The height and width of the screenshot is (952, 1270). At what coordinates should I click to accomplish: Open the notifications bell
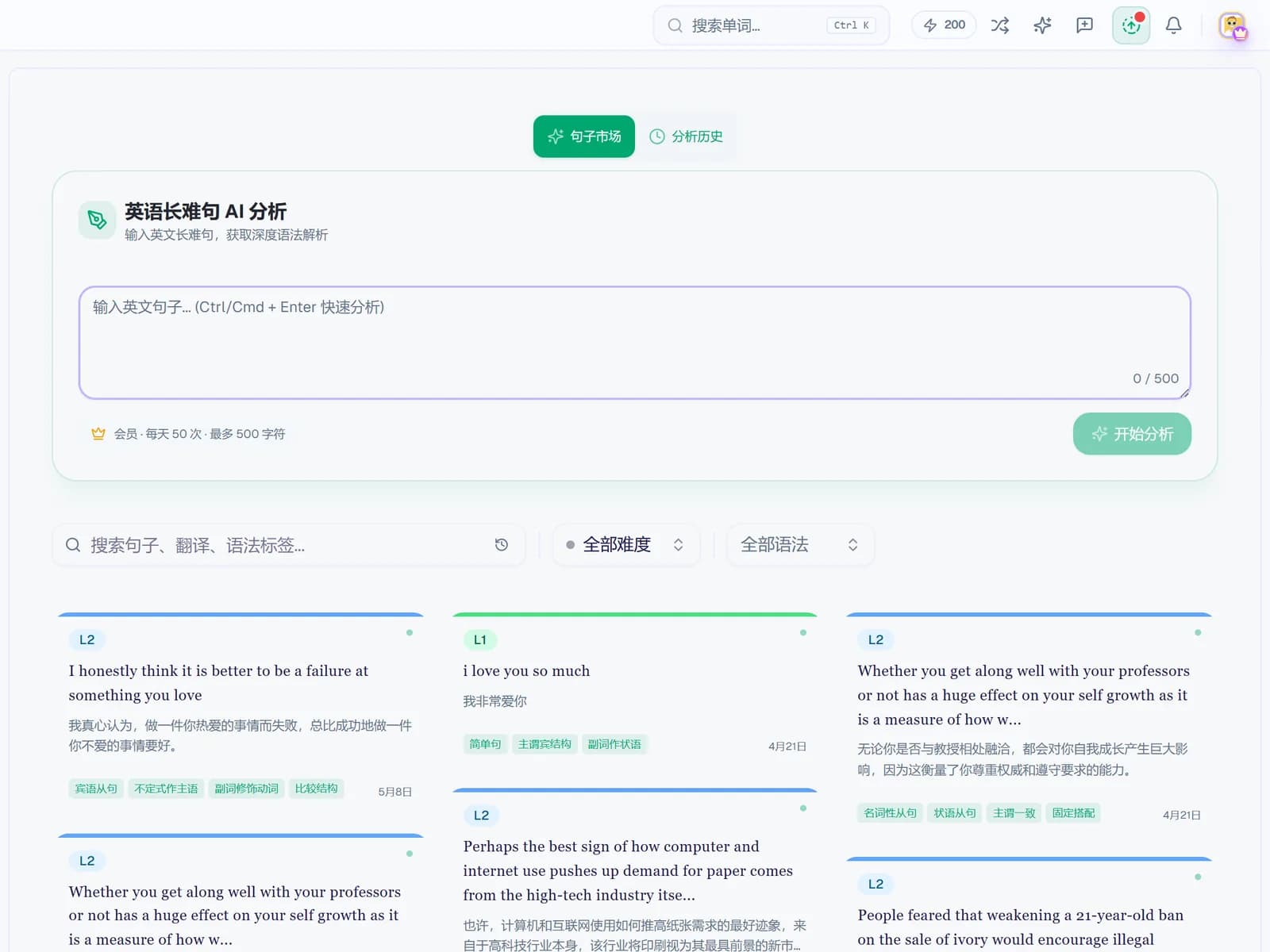[1173, 25]
